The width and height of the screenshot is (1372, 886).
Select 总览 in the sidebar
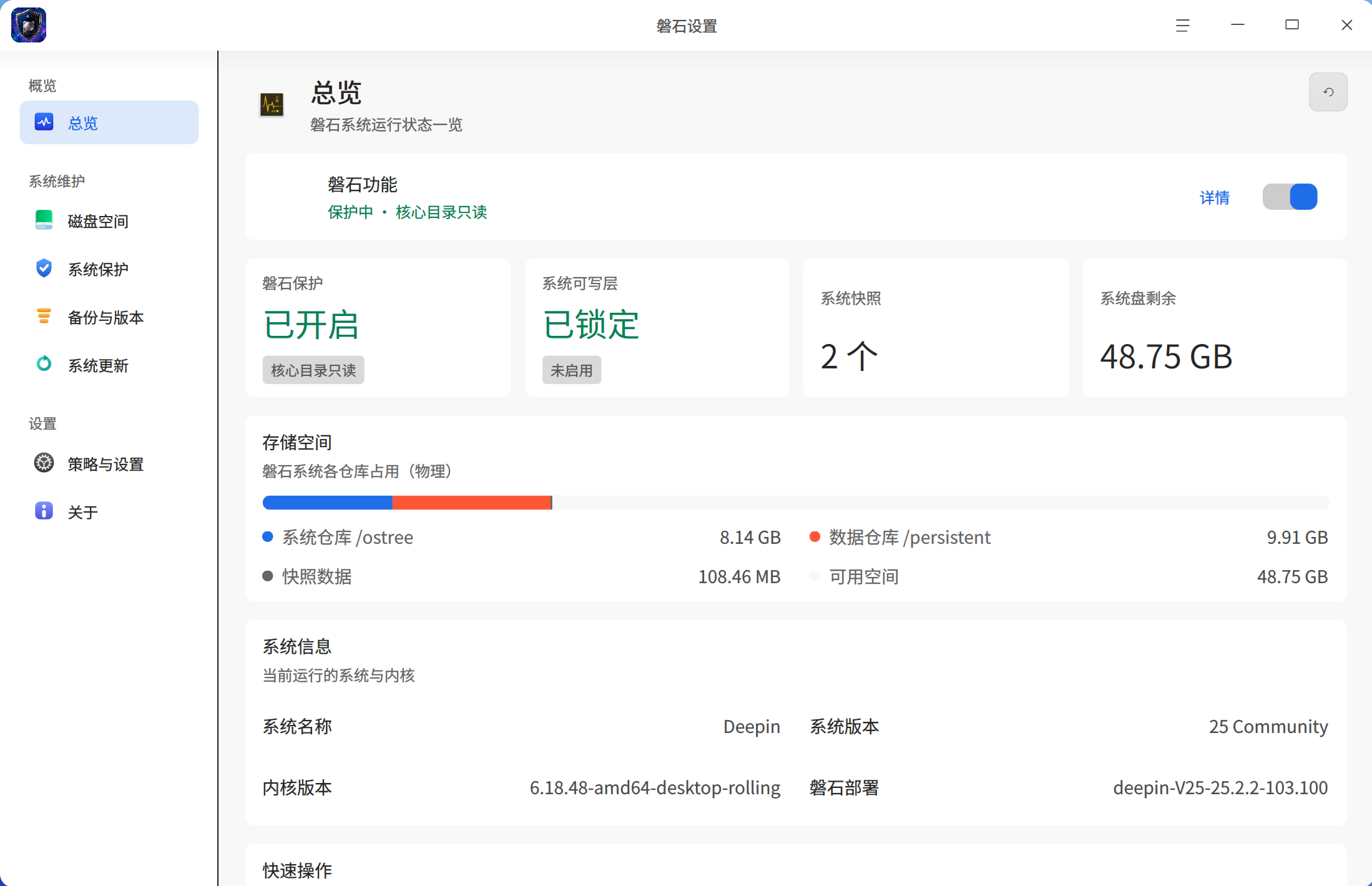point(109,122)
